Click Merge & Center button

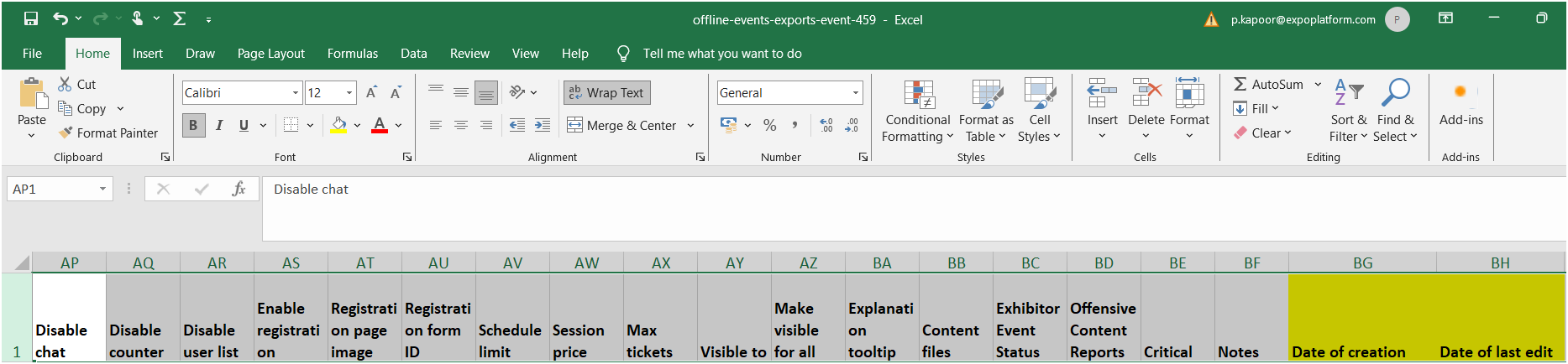621,125
